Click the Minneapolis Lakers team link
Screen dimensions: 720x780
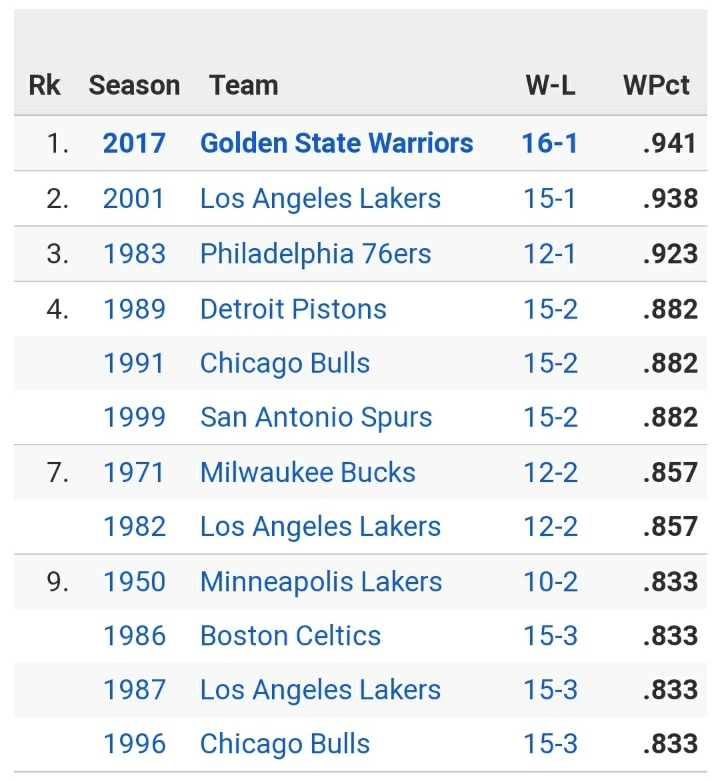(x=320, y=581)
